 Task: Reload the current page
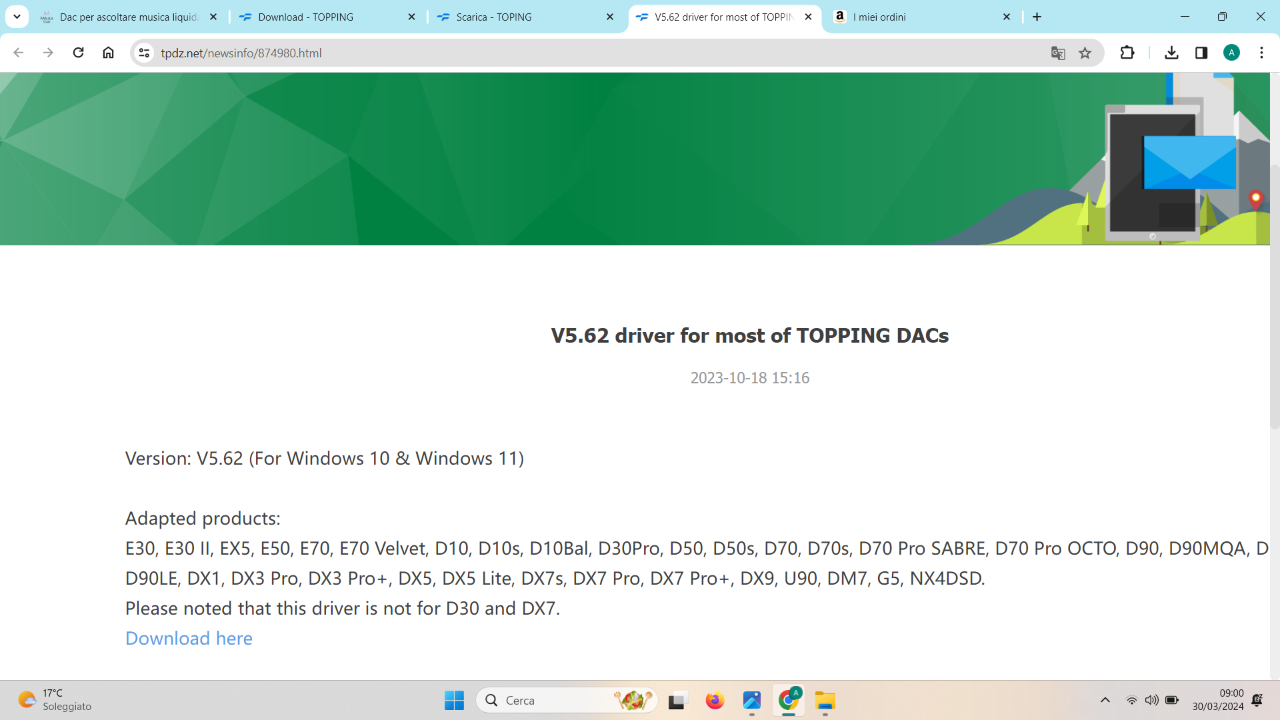(78, 53)
